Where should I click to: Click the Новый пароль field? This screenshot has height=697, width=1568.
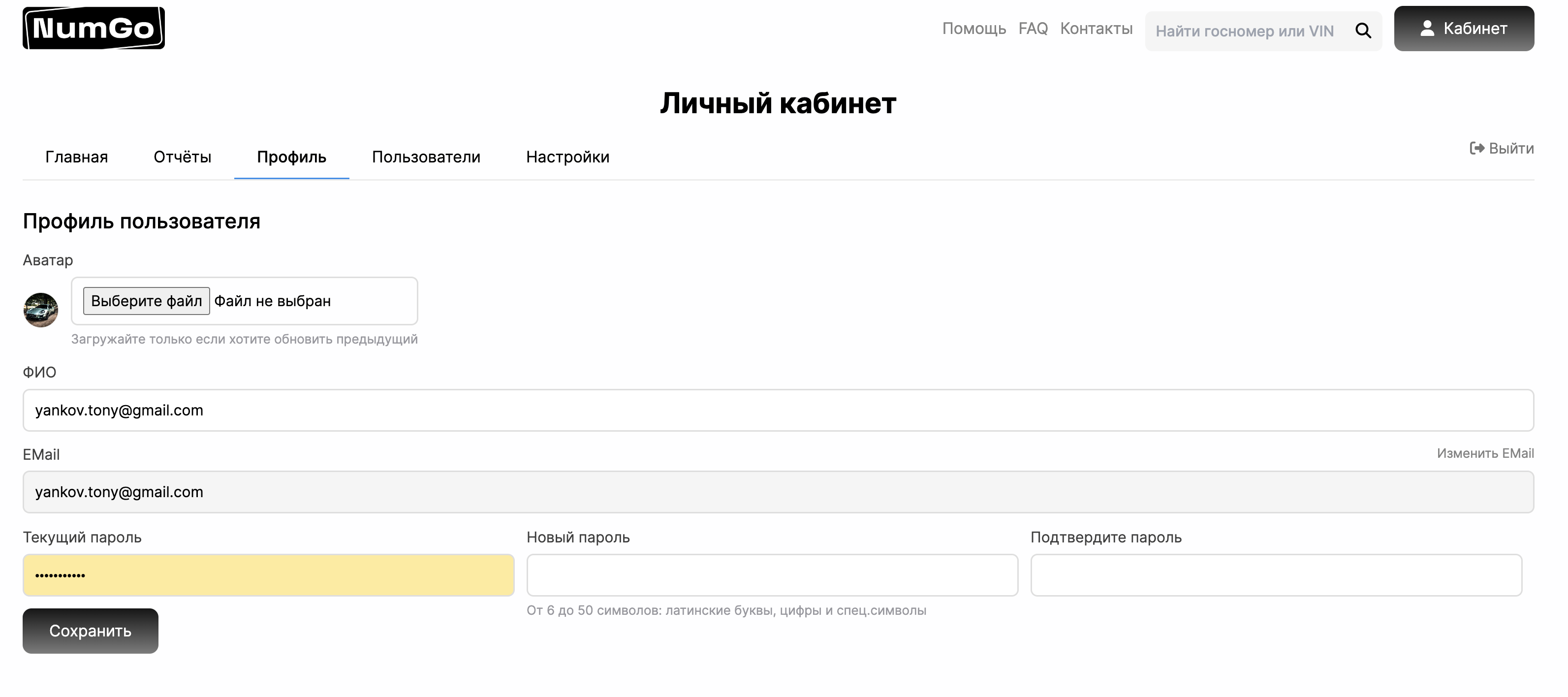point(772,575)
